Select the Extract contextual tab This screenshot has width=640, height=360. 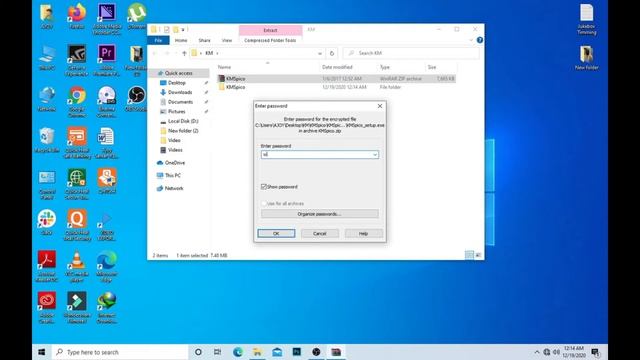(270, 30)
